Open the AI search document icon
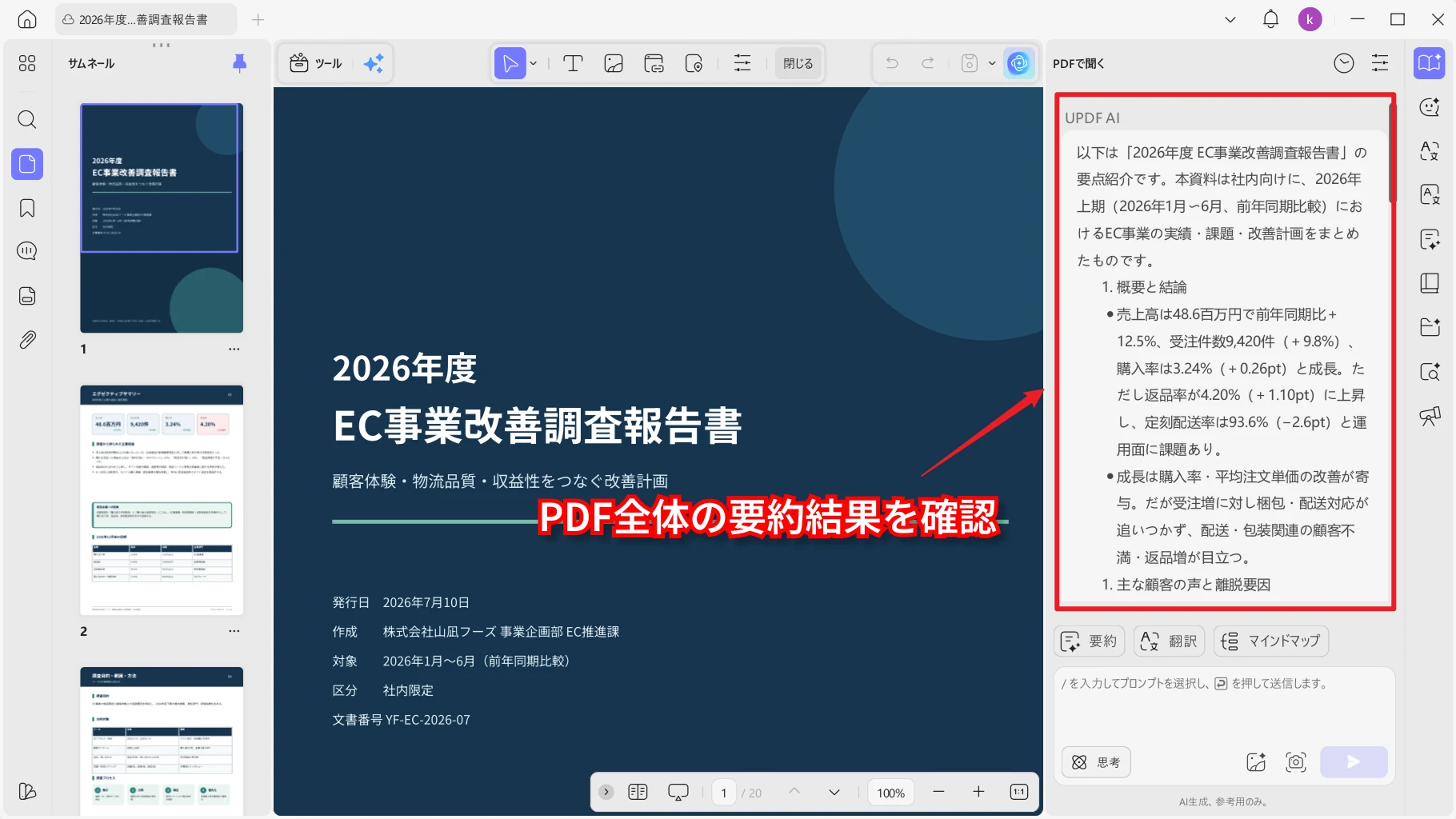 pyautogui.click(x=1430, y=371)
